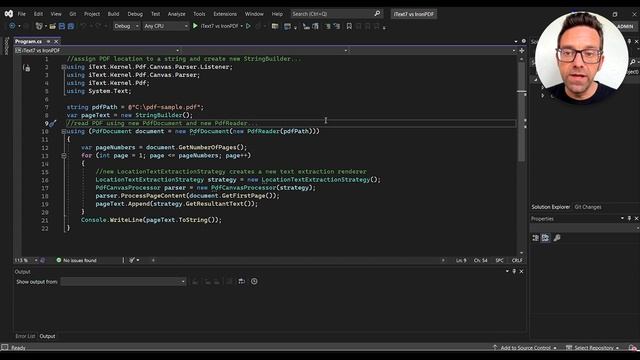The image size is (640, 360).
Task: Click the clock timestamp icon in Output panel
Action: pyautogui.click(x=254, y=281)
